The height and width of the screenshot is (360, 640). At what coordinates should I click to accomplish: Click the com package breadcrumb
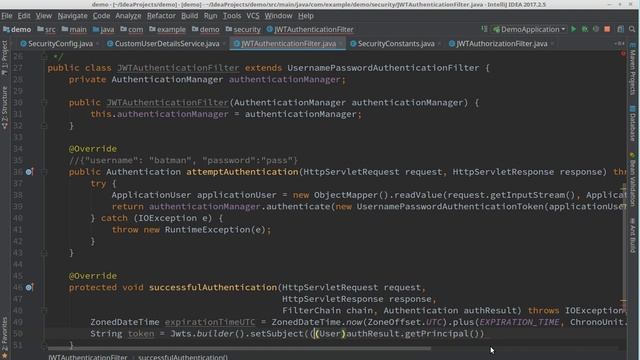pyautogui.click(x=132, y=29)
